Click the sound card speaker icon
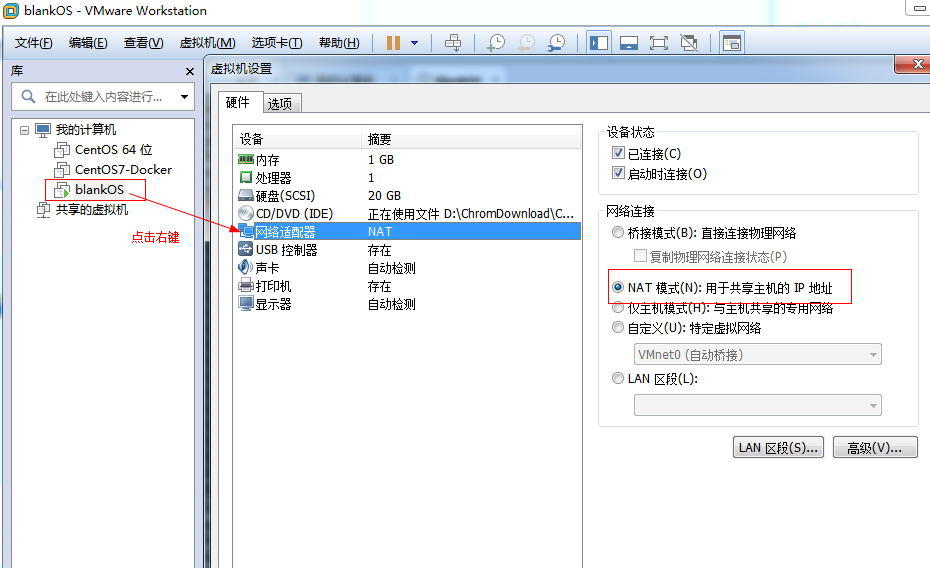This screenshot has height=568, width=930. point(246,267)
